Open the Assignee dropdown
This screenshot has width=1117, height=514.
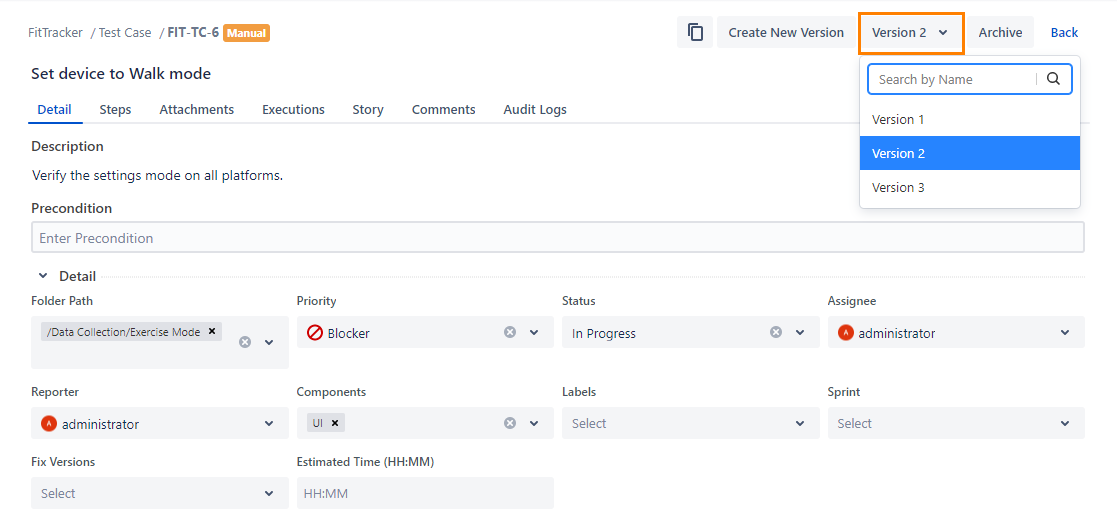(1065, 333)
